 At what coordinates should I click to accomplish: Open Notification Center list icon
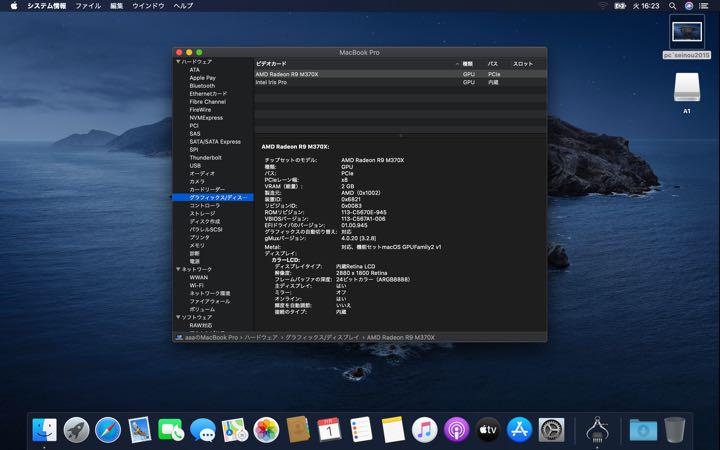point(703,6)
